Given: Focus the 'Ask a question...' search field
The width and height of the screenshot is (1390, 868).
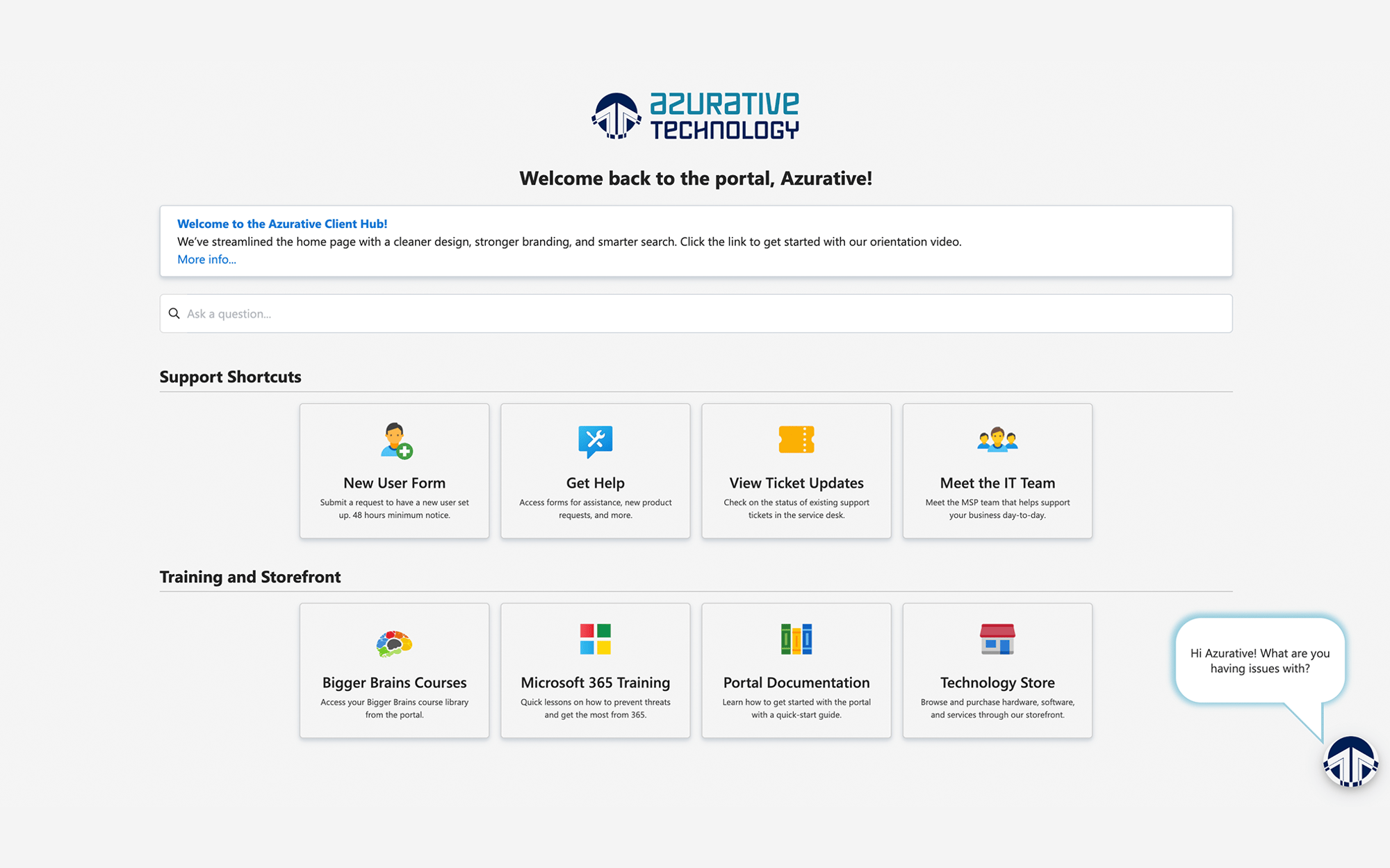Looking at the screenshot, I should pos(696,313).
